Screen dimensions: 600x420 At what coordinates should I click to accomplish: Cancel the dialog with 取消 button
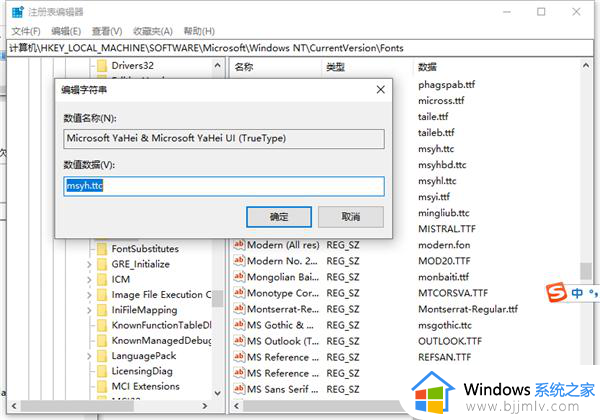[351, 217]
